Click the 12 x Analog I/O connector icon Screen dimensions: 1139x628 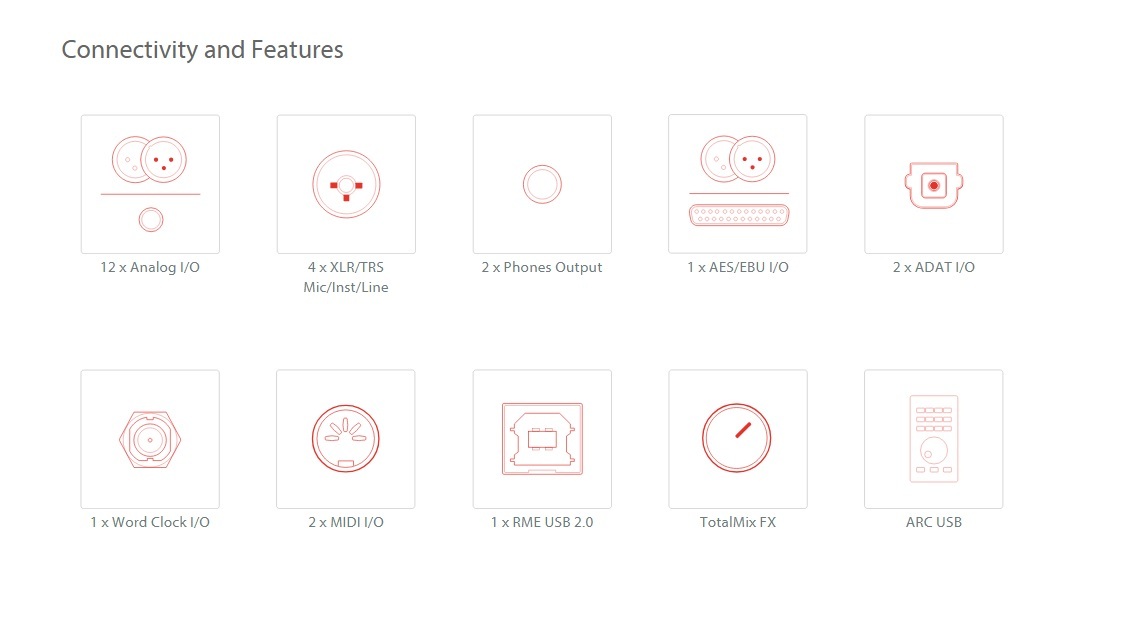tap(150, 184)
